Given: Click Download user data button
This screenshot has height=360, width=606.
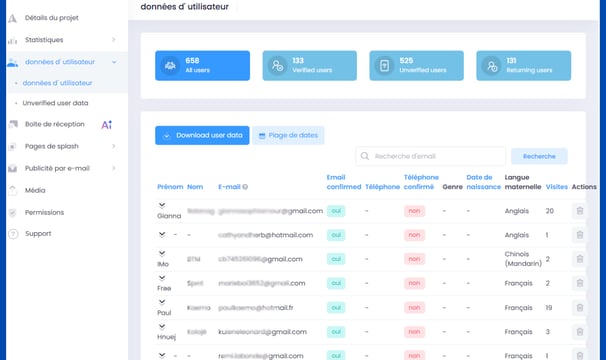Looking at the screenshot, I should [x=202, y=135].
